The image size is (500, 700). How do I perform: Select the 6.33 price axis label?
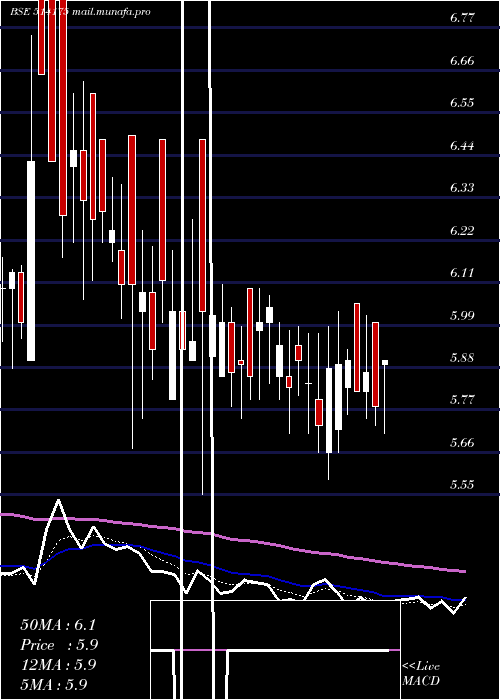(462, 188)
